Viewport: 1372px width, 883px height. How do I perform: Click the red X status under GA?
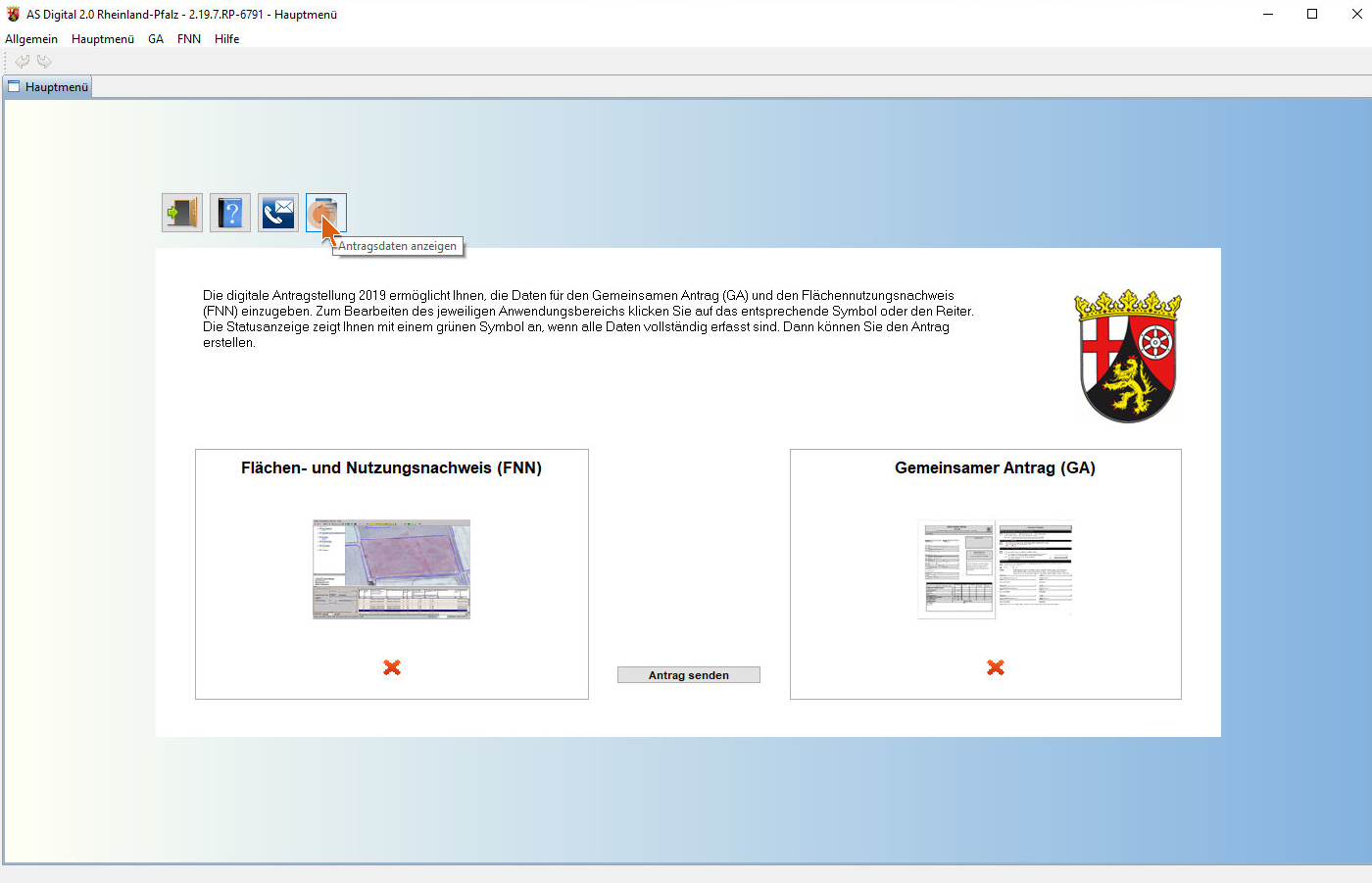pos(996,667)
